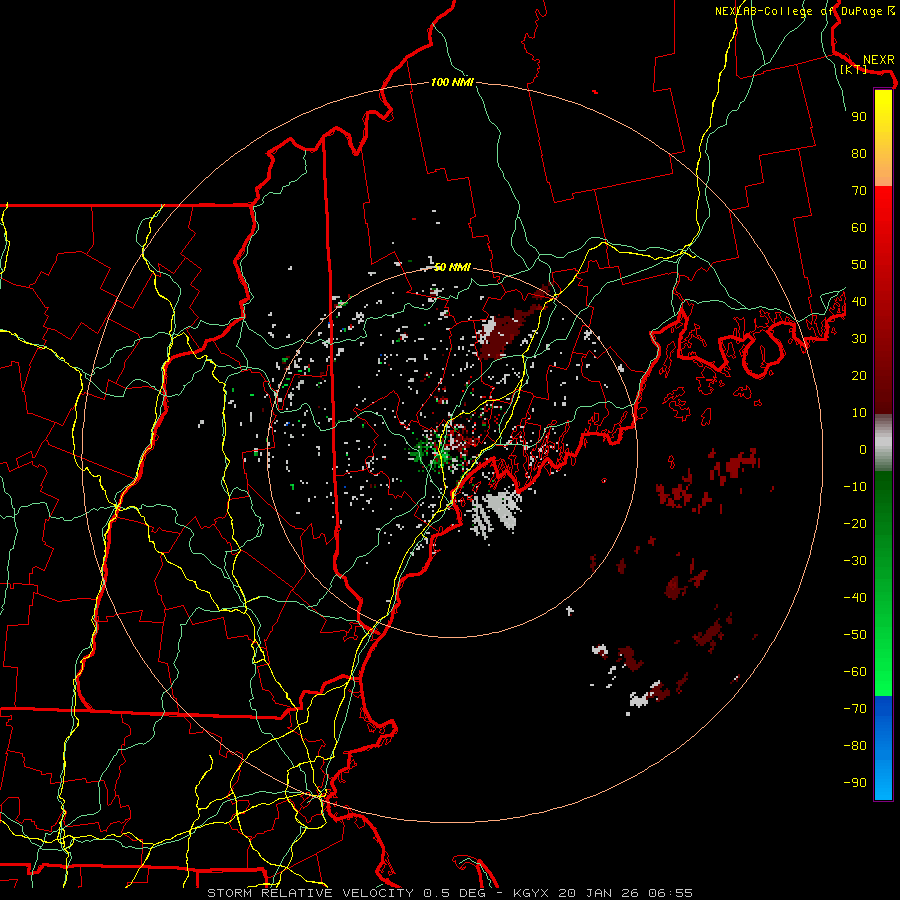Image resolution: width=900 pixels, height=900 pixels.
Task: Click the positive 20 knot scale value
Action: (859, 376)
